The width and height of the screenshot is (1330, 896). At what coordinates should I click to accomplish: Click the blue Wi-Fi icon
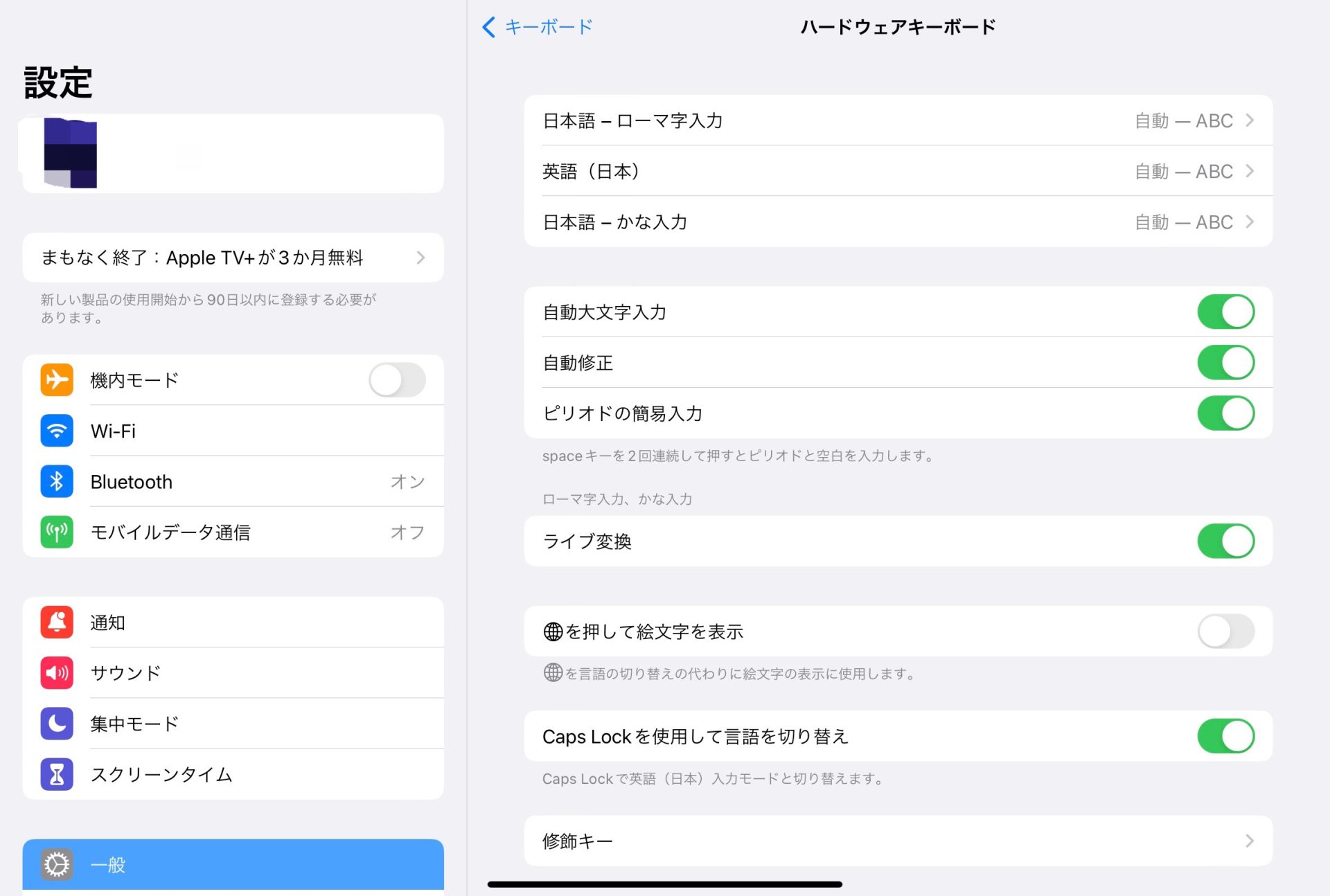click(x=57, y=431)
